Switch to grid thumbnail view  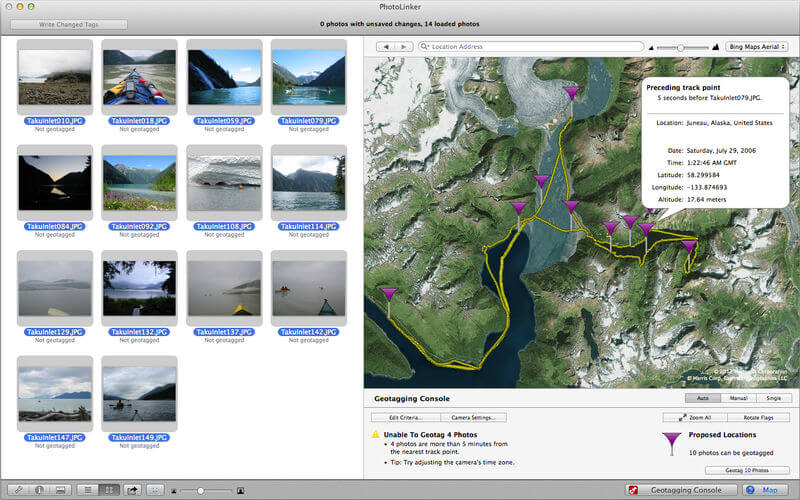109,490
